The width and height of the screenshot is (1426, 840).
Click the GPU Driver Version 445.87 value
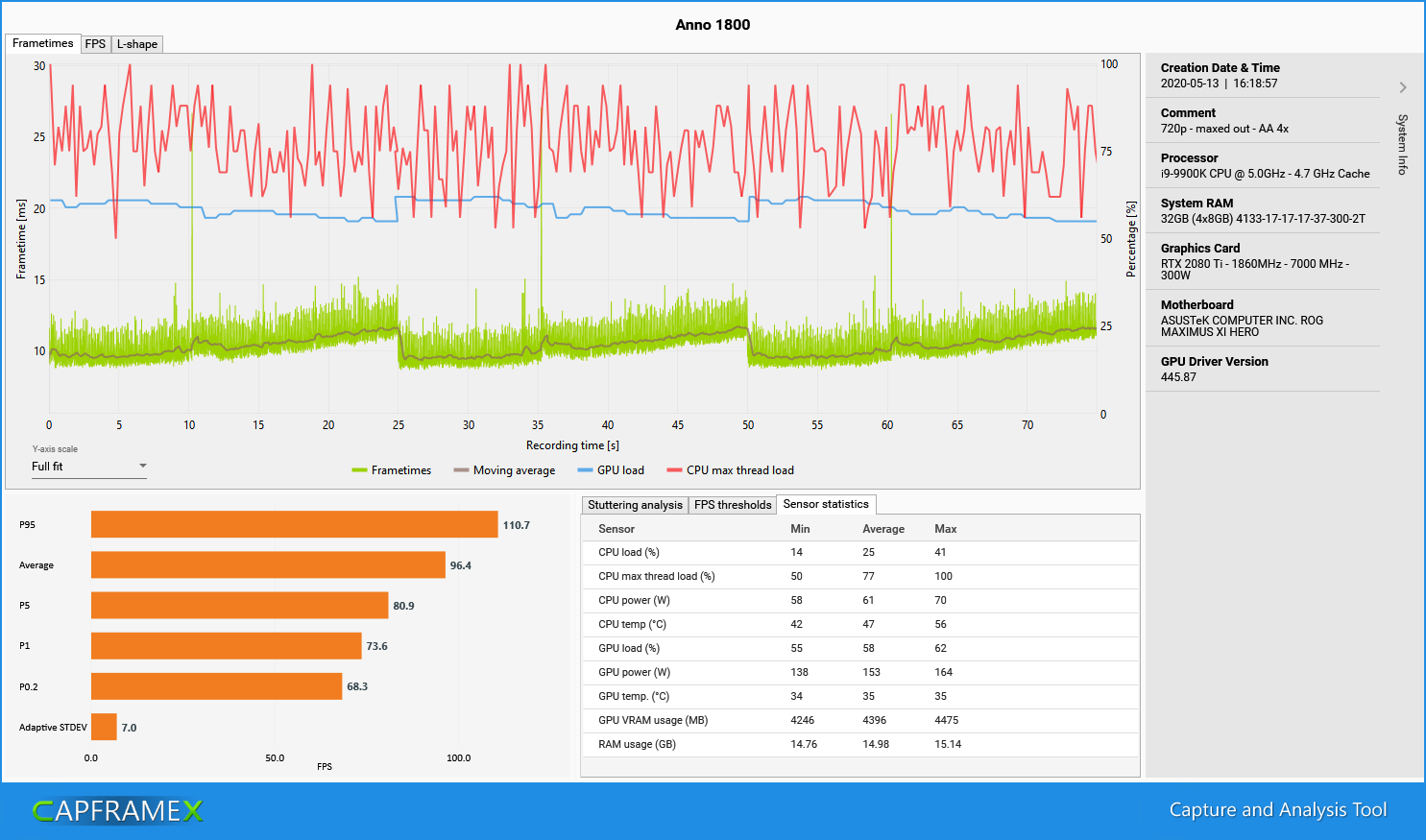tap(1178, 377)
